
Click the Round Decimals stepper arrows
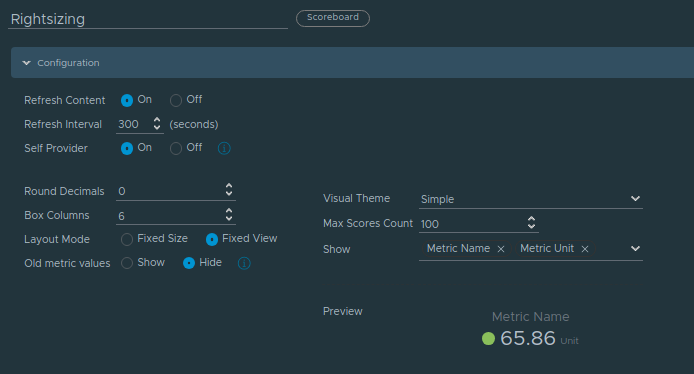[x=229, y=190]
